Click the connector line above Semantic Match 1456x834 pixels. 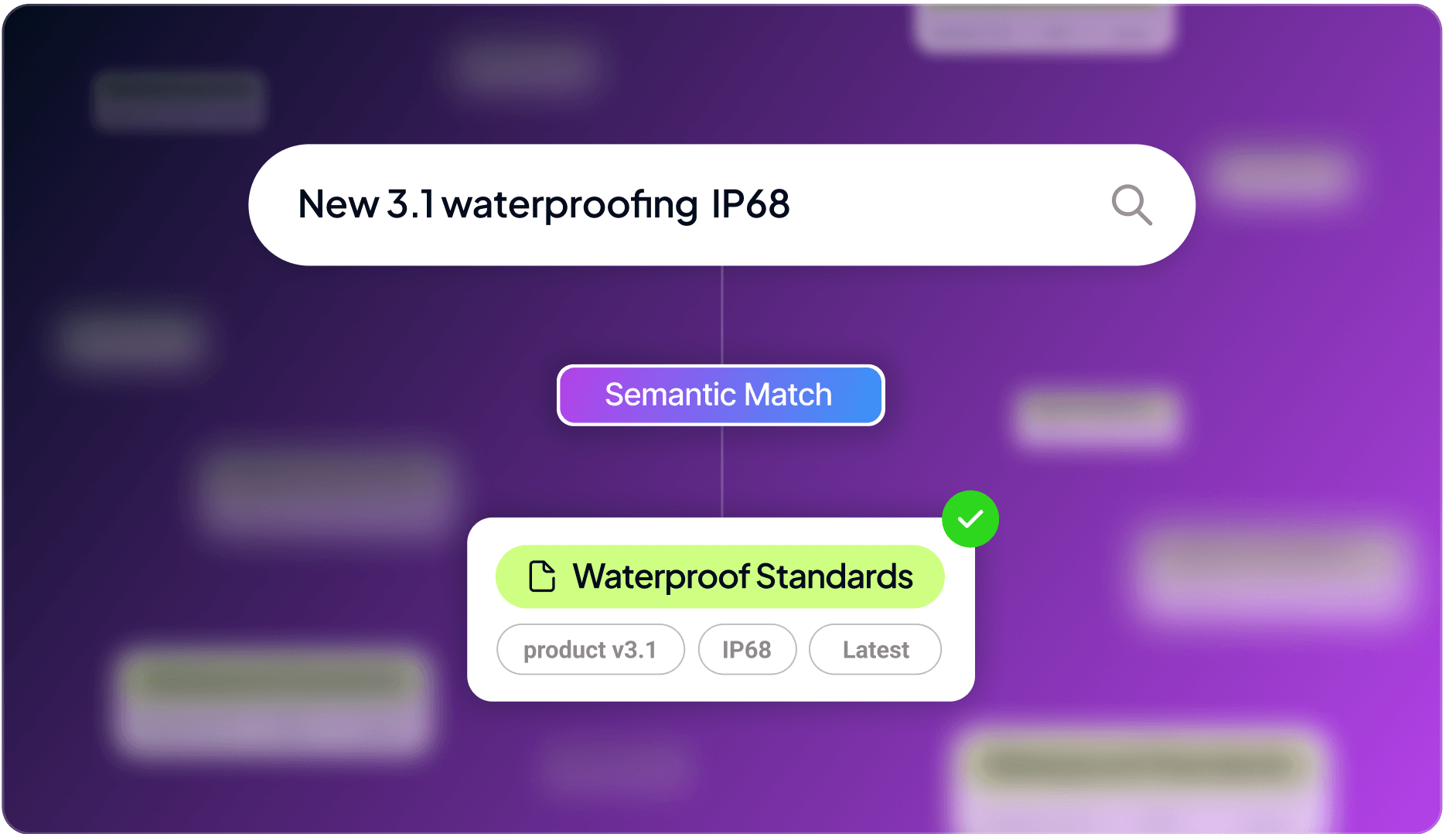tap(722, 314)
